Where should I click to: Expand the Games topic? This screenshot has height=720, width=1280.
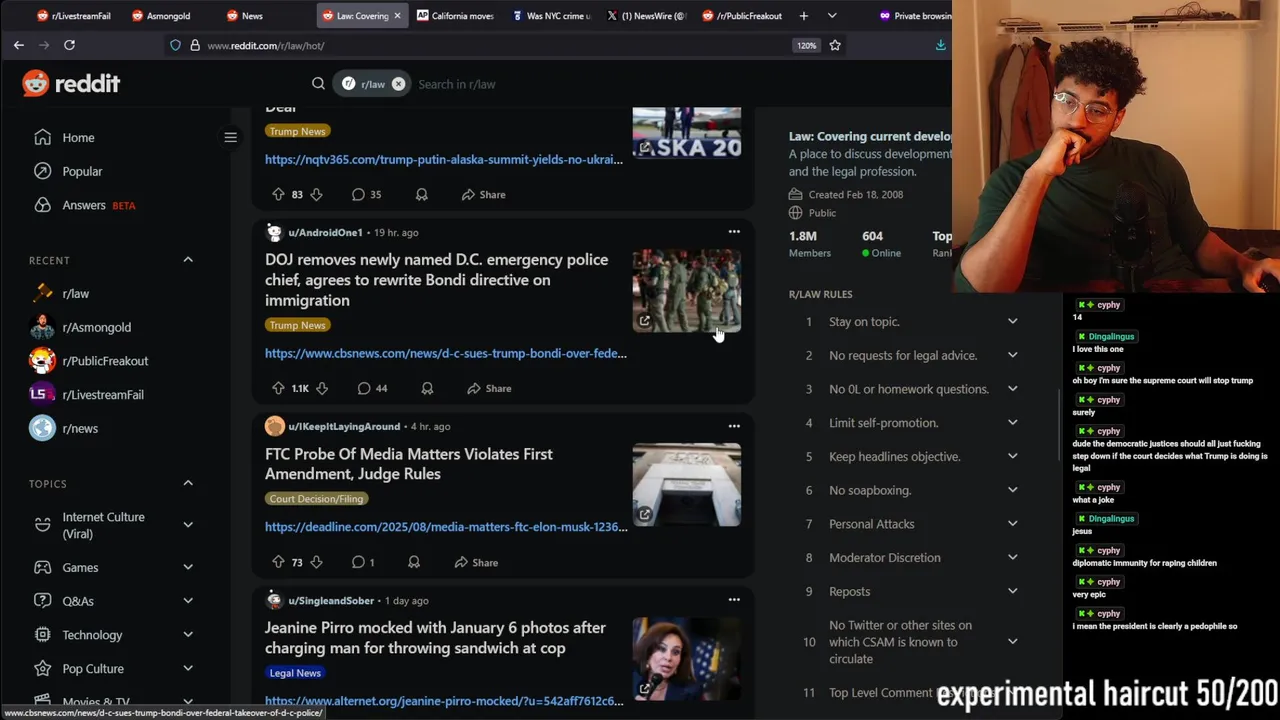click(x=188, y=567)
